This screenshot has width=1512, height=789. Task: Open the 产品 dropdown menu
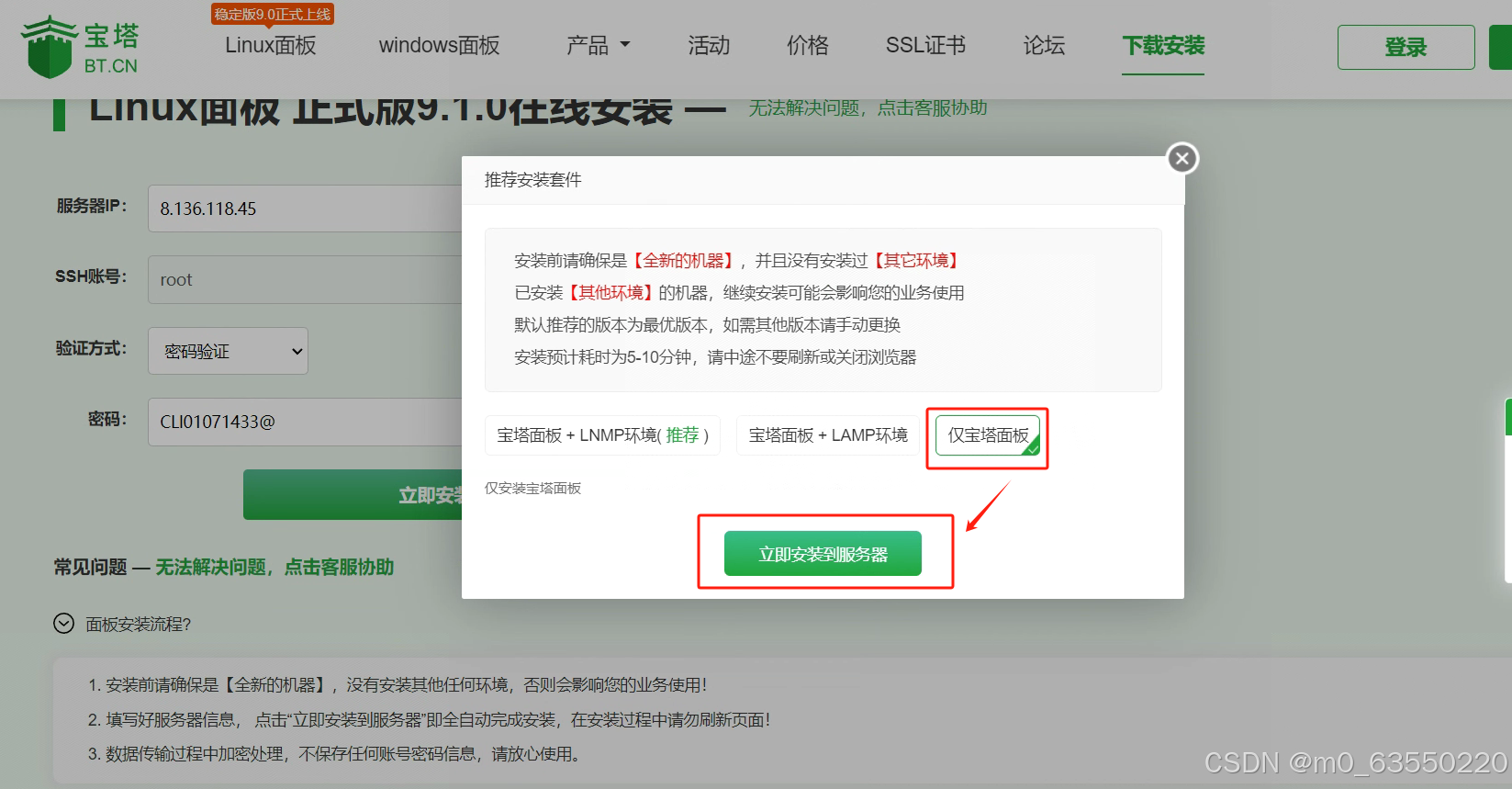pyautogui.click(x=598, y=46)
